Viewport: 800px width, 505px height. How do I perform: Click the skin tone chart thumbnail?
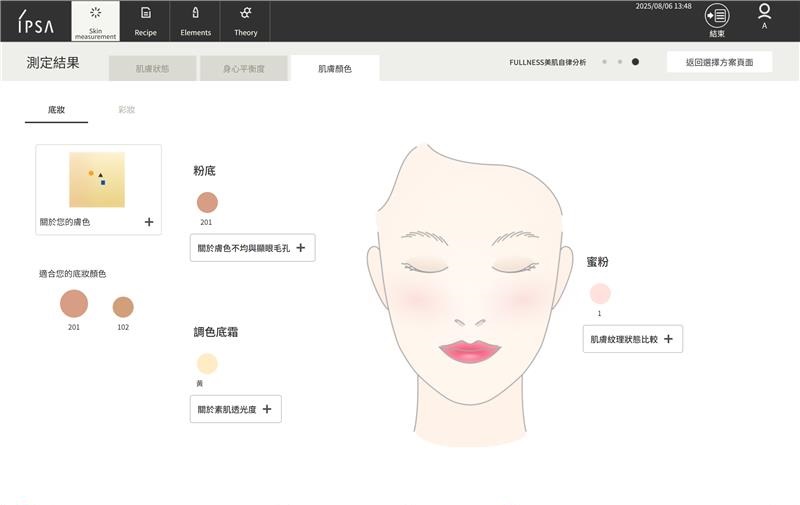pyautogui.click(x=97, y=180)
